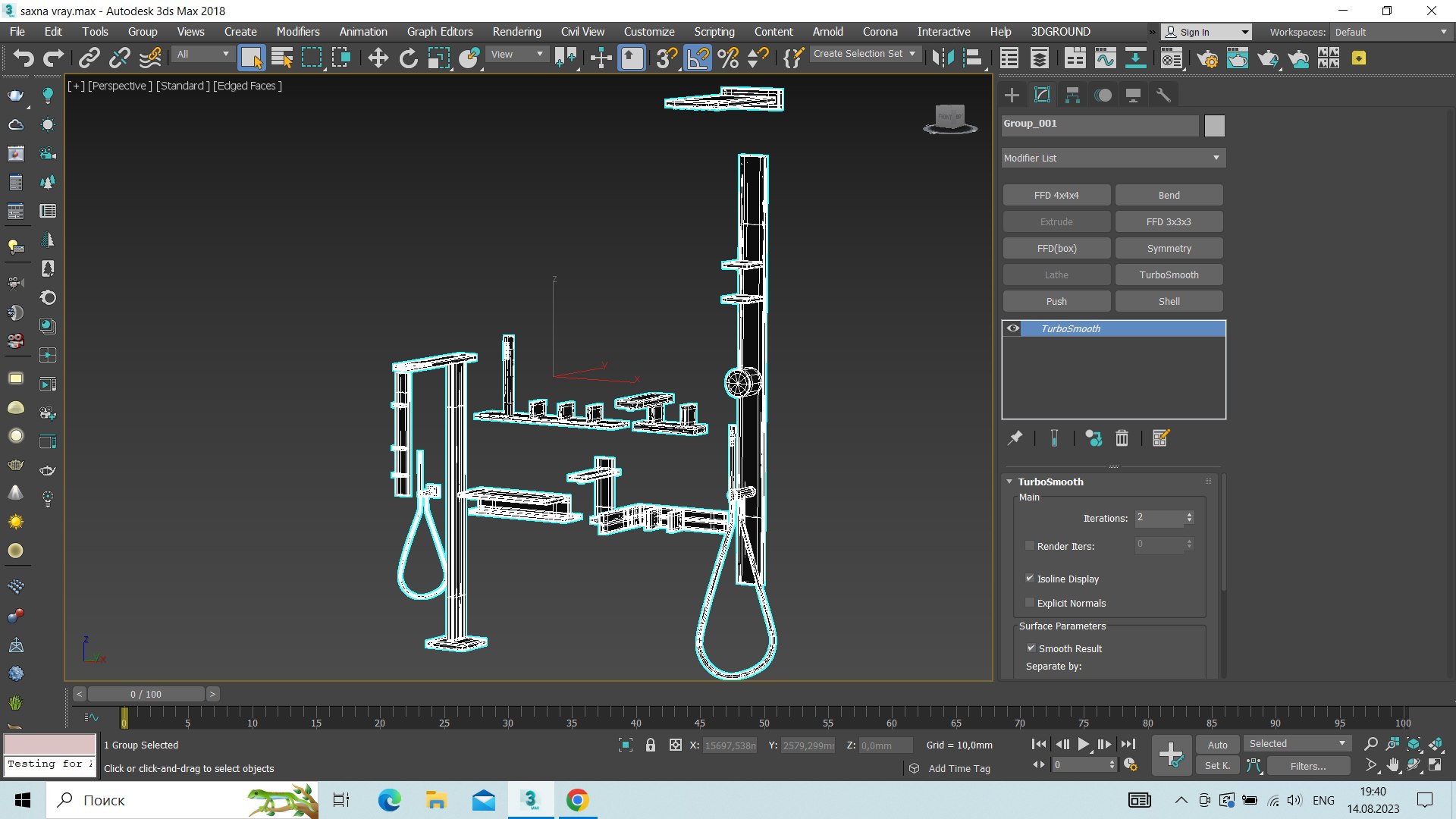Toggle Auto key mode button
The height and width of the screenshot is (819, 1456).
pos(1217,745)
